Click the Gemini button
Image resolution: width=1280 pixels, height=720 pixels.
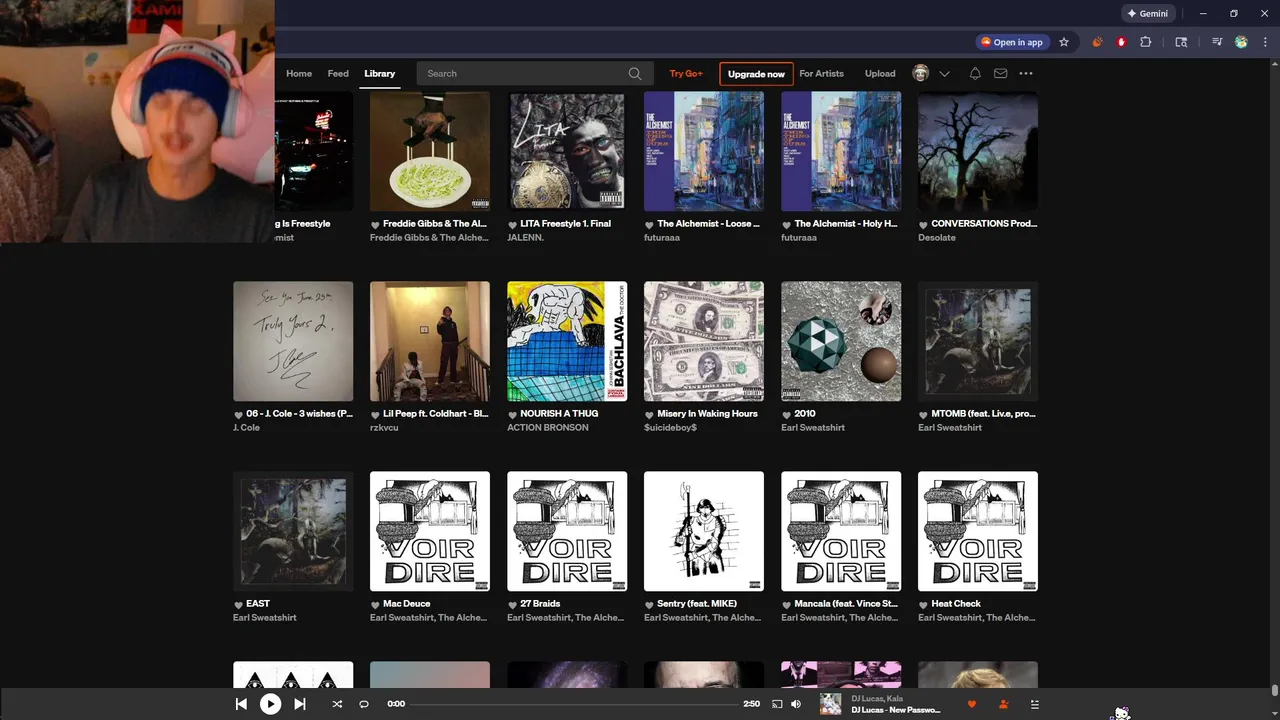pyautogui.click(x=1147, y=14)
